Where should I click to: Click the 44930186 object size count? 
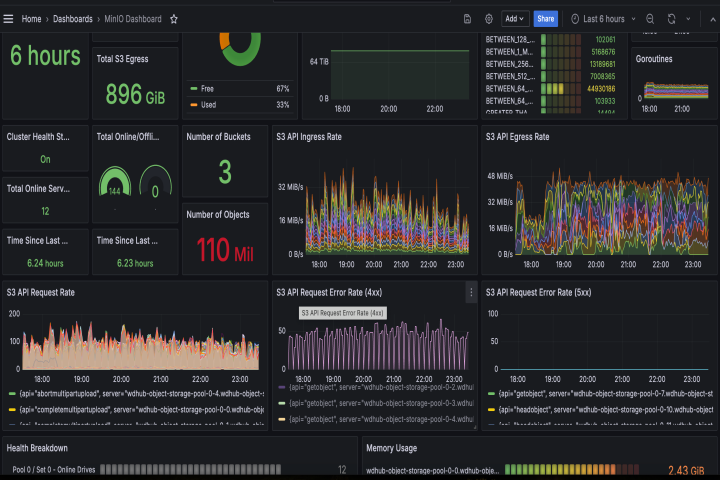click(x=601, y=89)
